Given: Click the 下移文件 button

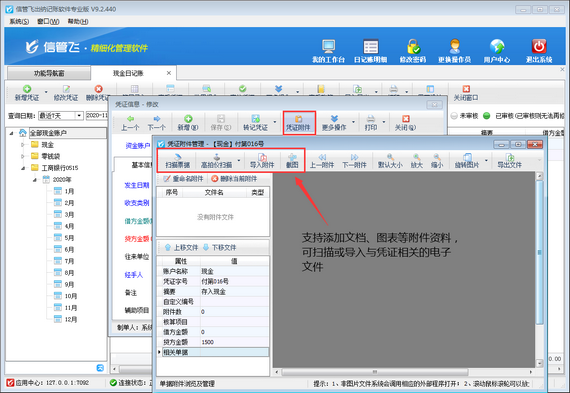Looking at the screenshot, I should point(219,248).
